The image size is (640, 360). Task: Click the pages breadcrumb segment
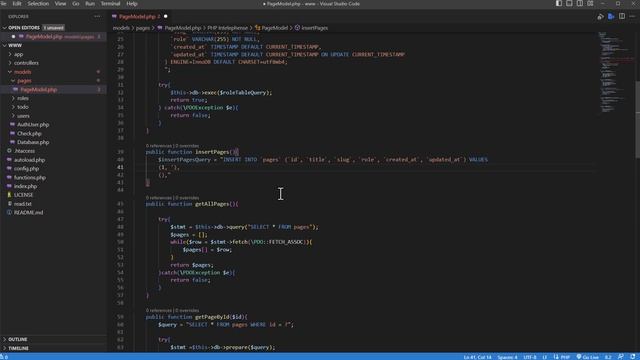[x=143, y=28]
